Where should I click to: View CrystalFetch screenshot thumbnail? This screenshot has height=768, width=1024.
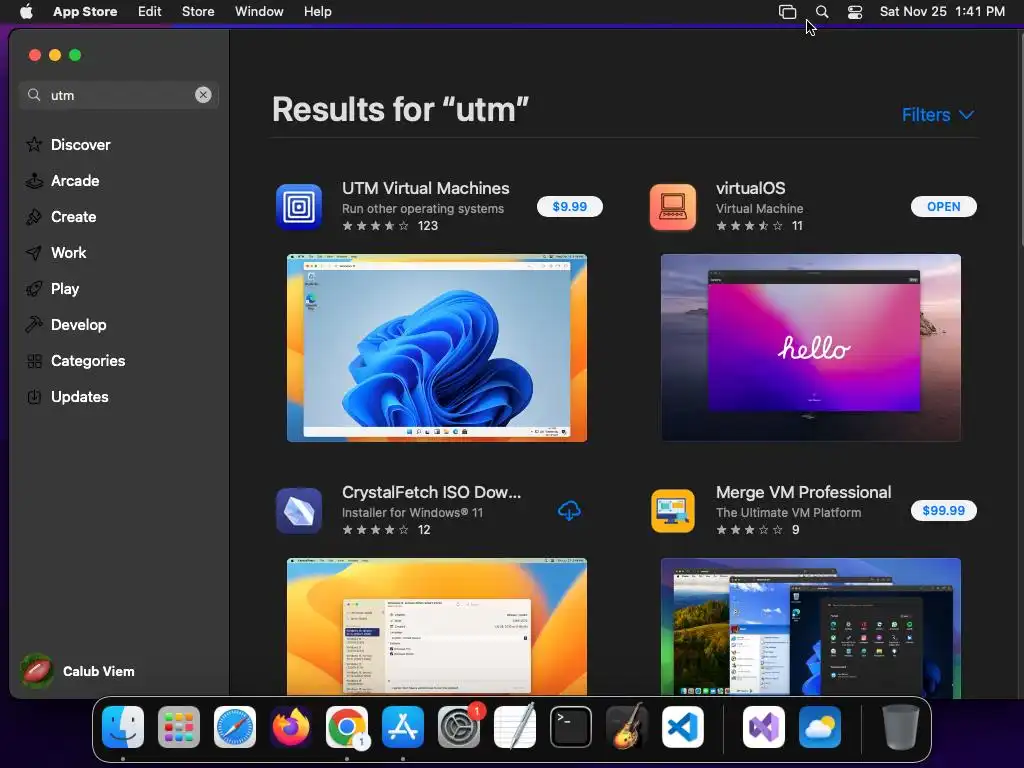point(437,627)
